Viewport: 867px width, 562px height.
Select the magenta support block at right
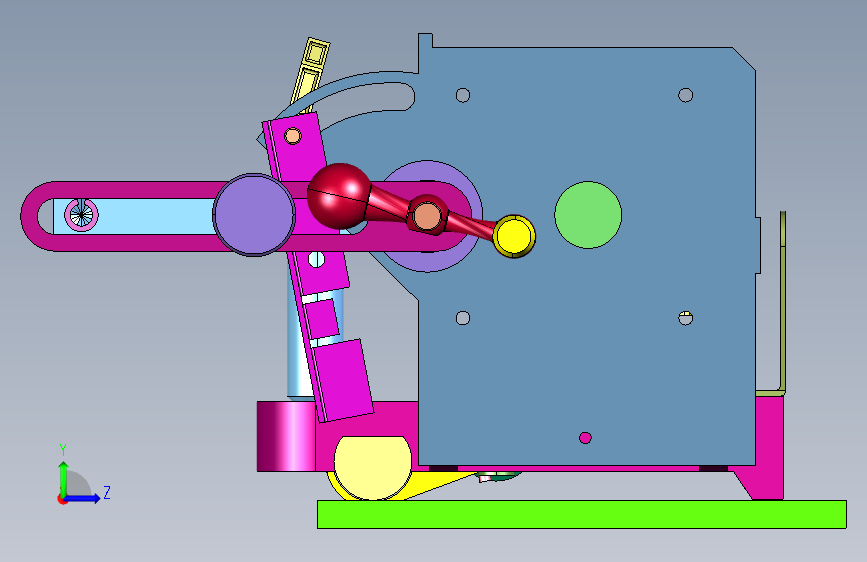tap(769, 448)
